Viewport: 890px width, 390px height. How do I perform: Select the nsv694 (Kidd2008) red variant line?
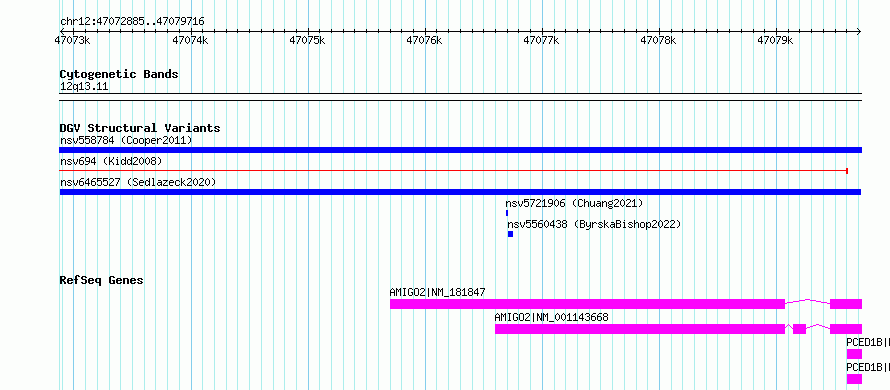(x=454, y=170)
